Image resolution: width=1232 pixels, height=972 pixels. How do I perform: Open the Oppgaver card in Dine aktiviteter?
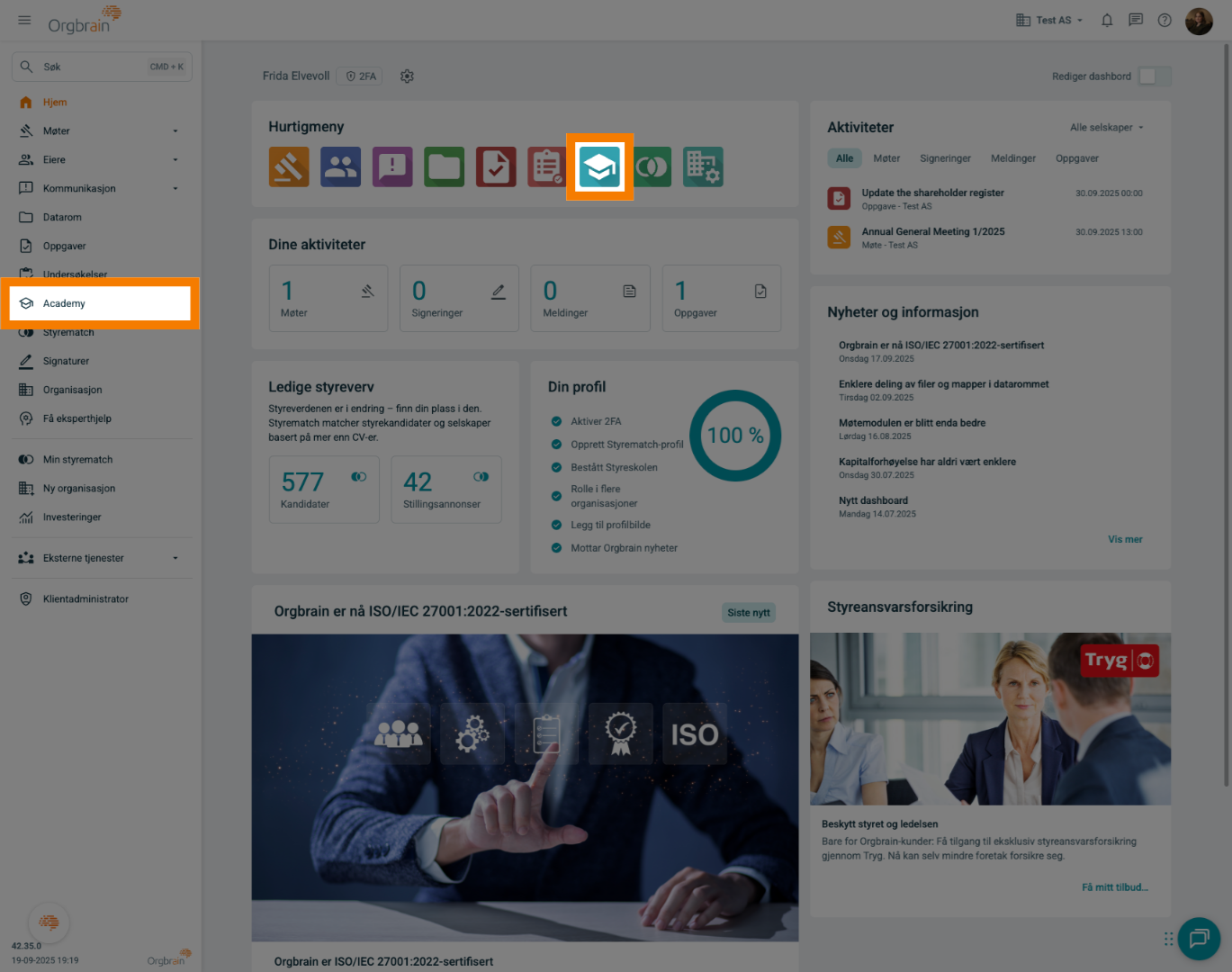[x=722, y=298]
